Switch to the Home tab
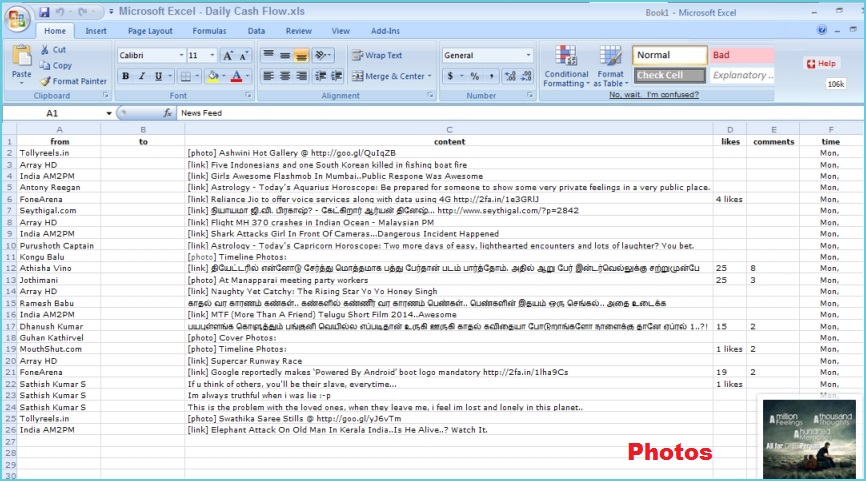Viewport: 866px width, 481px height. point(55,31)
